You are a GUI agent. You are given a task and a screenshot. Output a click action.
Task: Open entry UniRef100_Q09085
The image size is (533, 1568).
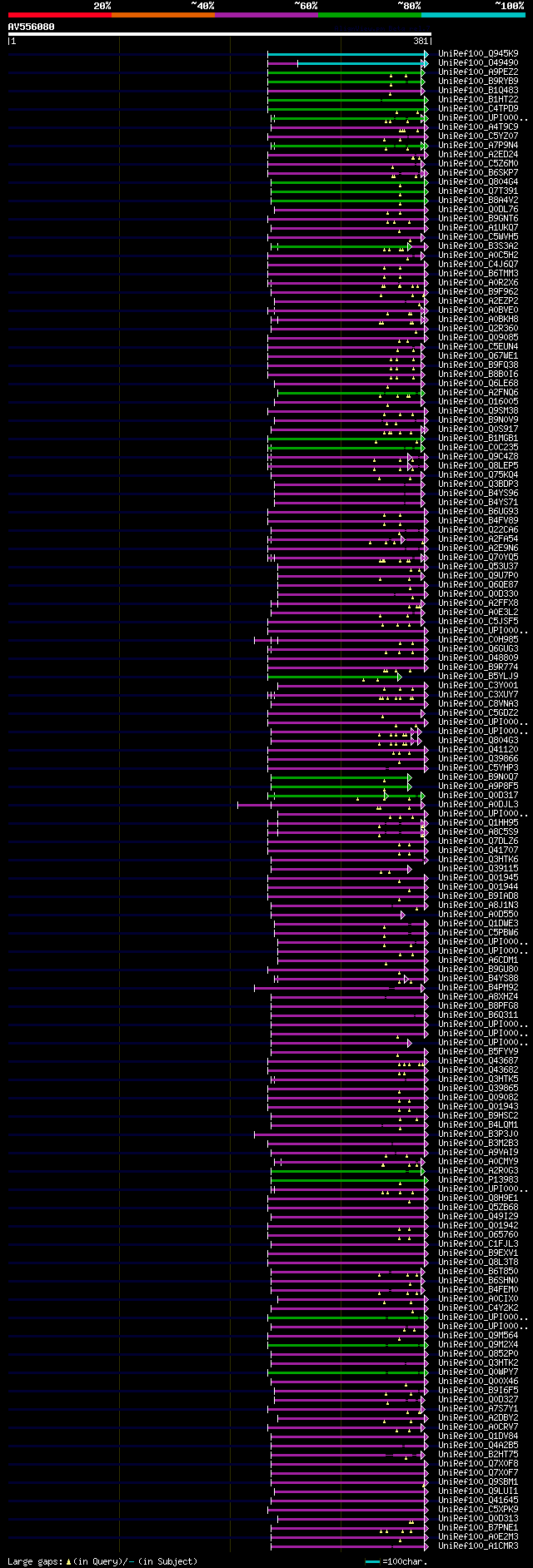(x=478, y=337)
